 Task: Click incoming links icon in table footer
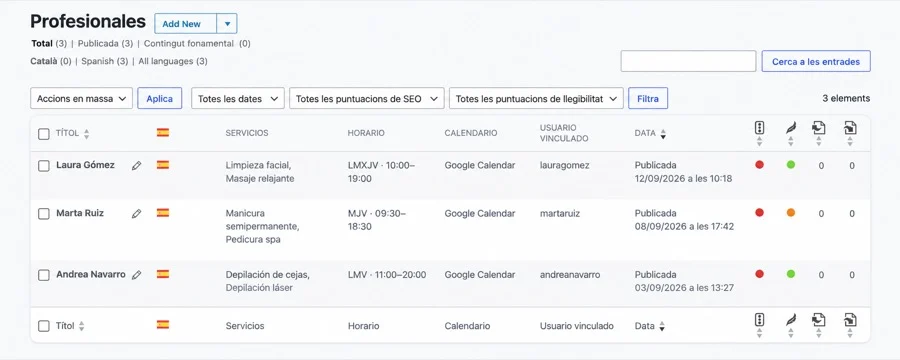(x=850, y=320)
